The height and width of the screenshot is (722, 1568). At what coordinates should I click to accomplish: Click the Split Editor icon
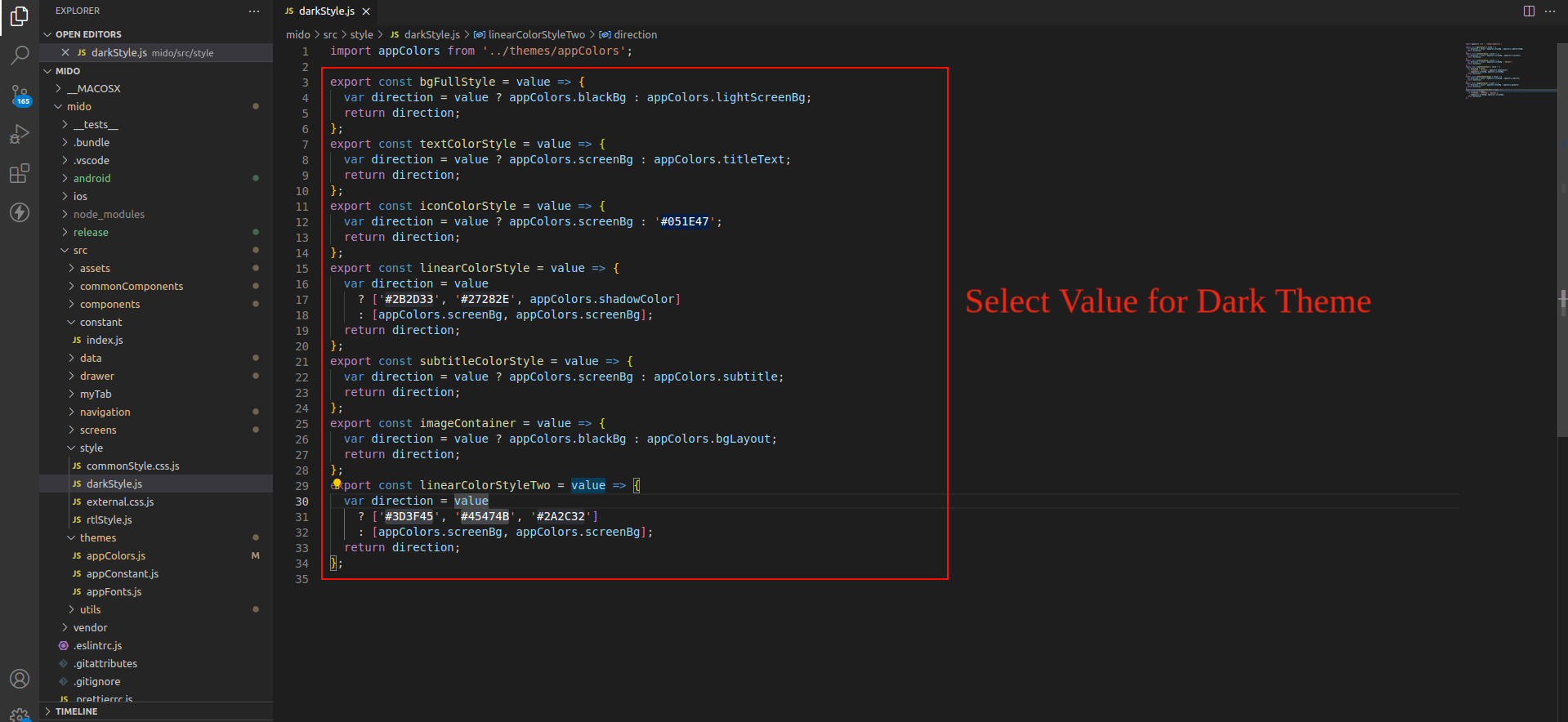click(x=1529, y=11)
